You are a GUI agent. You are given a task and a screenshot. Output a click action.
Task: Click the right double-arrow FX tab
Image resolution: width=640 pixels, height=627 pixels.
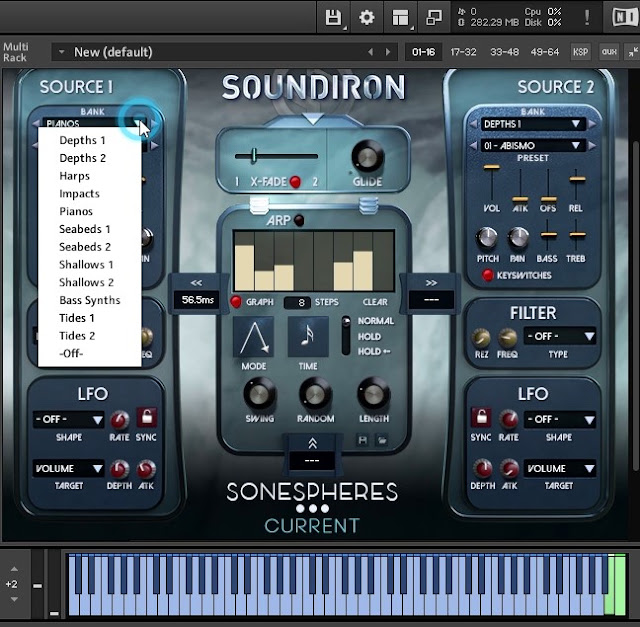(431, 282)
